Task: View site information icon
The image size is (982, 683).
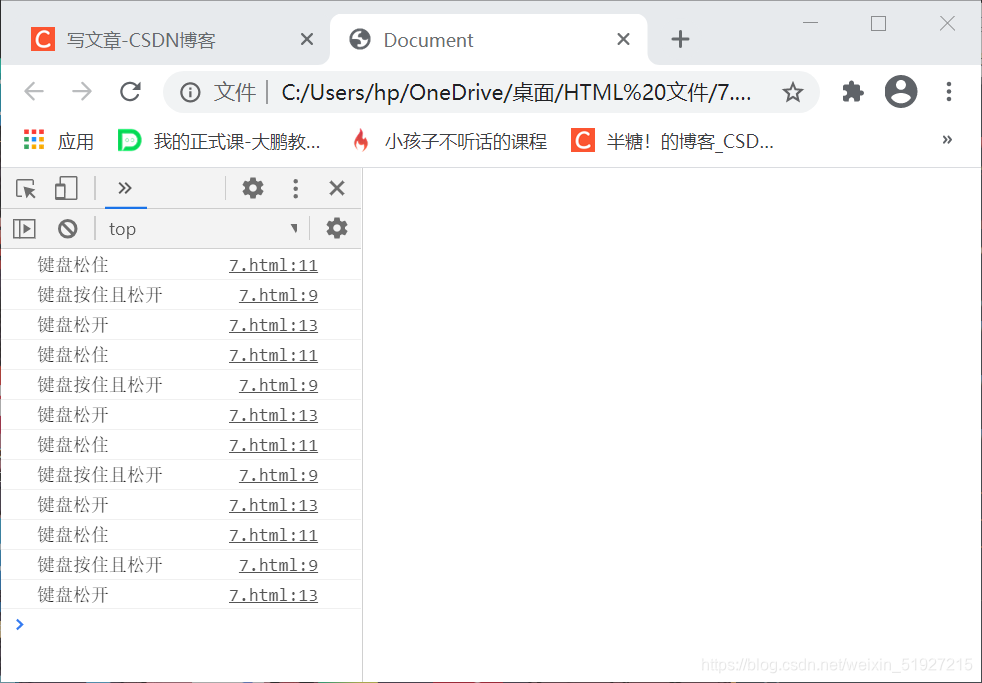Action: pyautogui.click(x=190, y=93)
